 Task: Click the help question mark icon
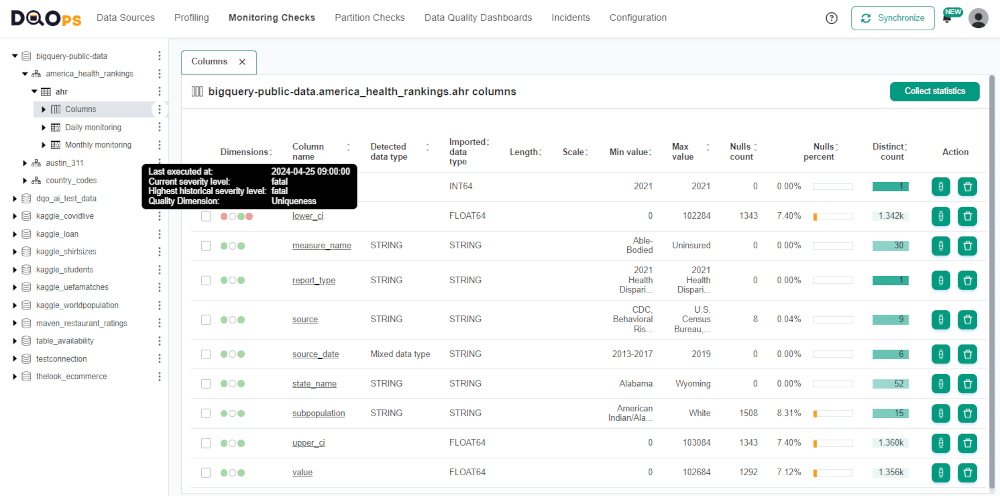[832, 18]
